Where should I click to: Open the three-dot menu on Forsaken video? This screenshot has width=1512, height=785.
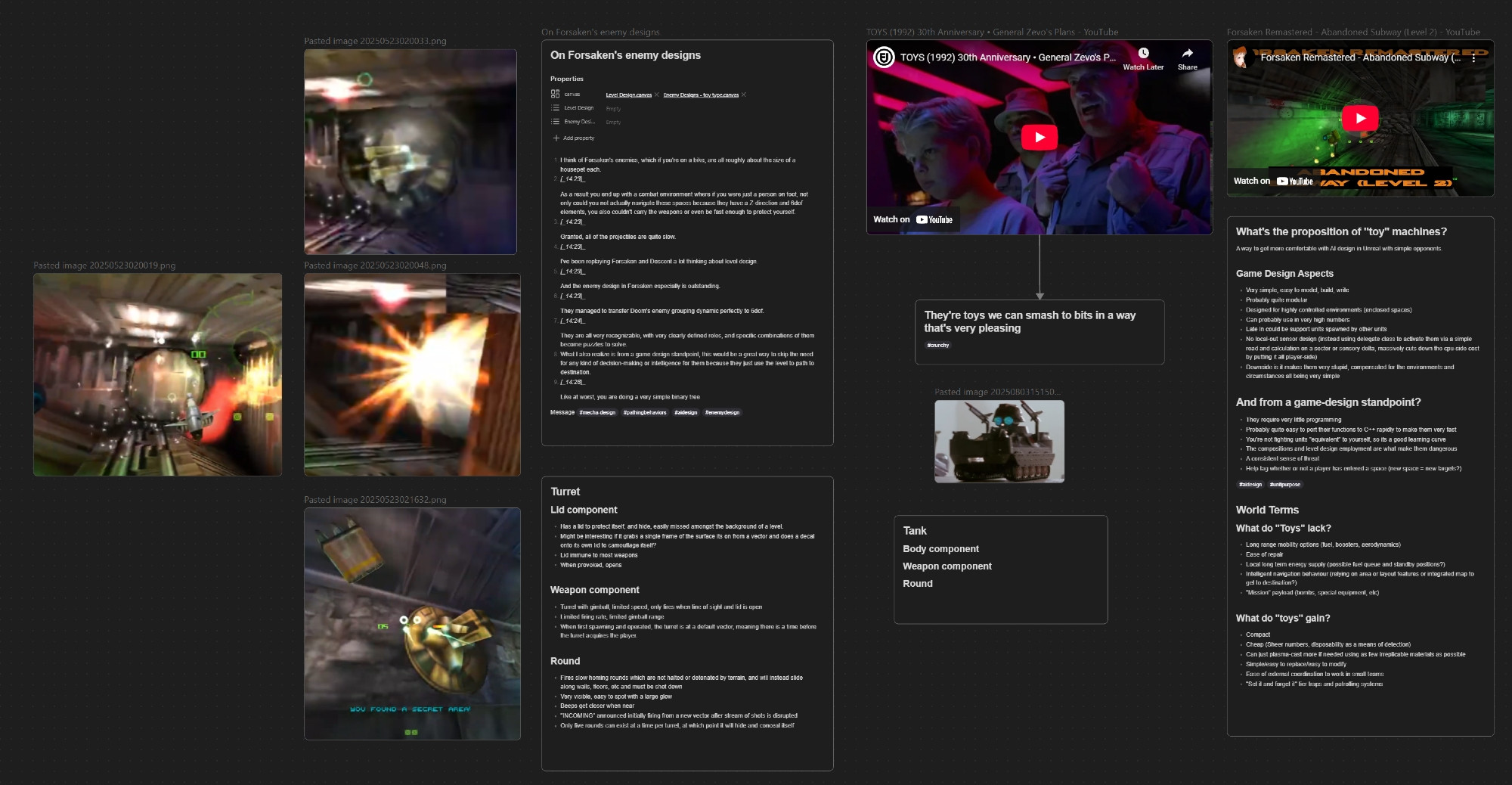(1473, 57)
